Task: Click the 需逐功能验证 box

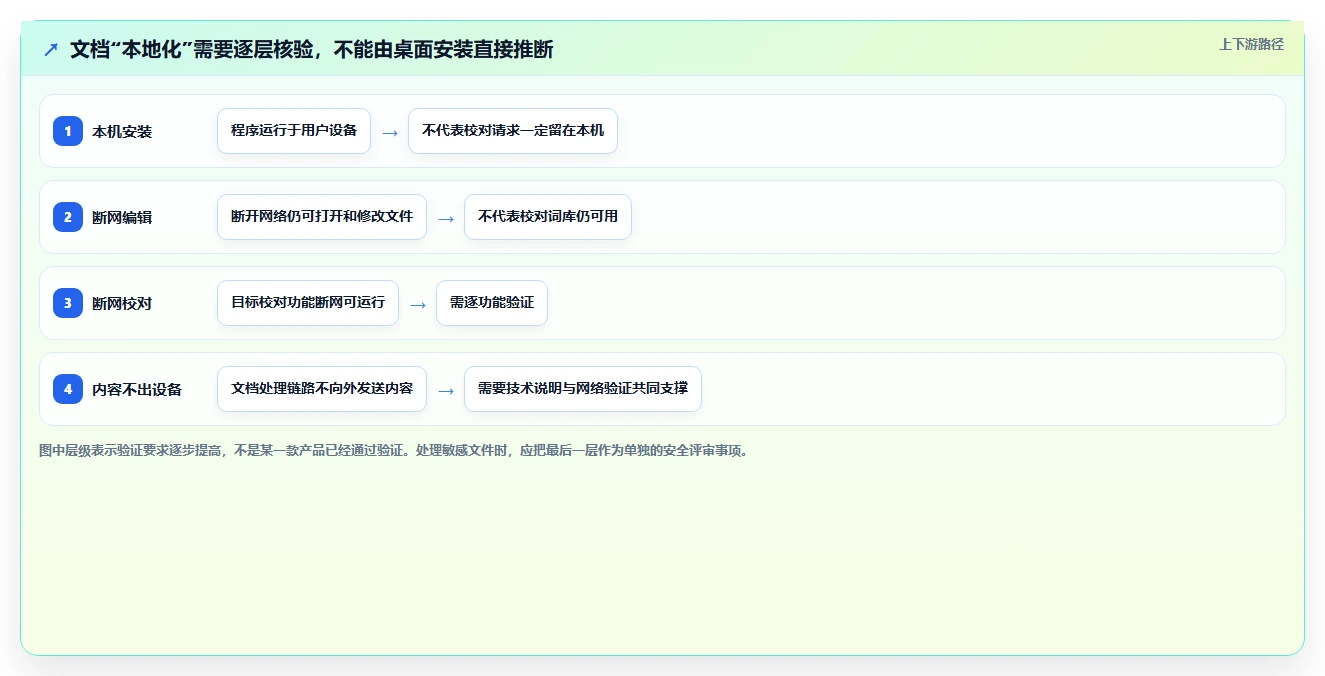Action: (492, 303)
